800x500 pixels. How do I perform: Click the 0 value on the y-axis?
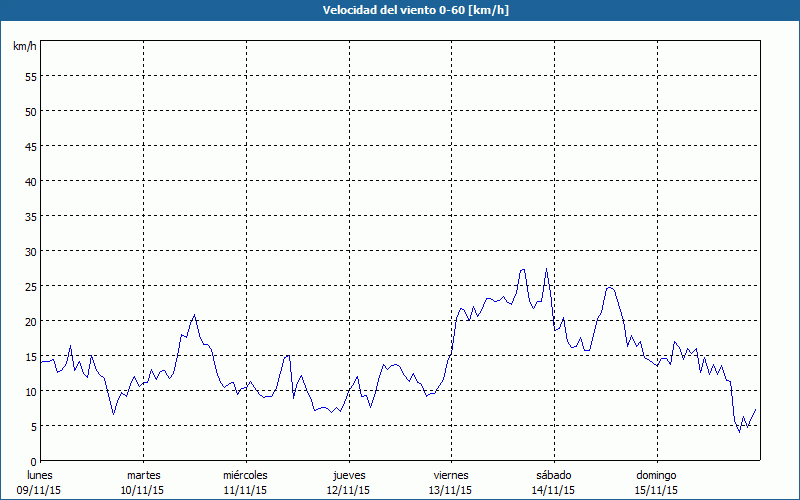coord(33,461)
